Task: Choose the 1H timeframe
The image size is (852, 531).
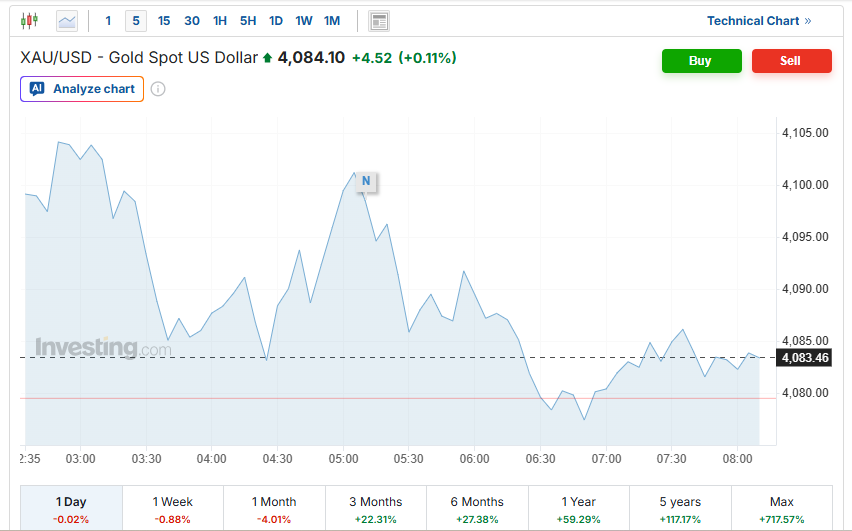Action: coord(220,21)
